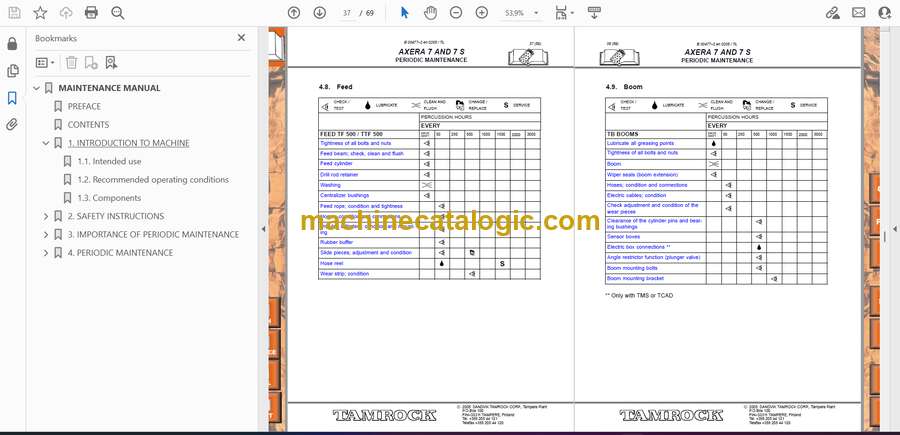
Task: Select the MAINTENANCE MANUAL bookmark
Action: (x=109, y=88)
